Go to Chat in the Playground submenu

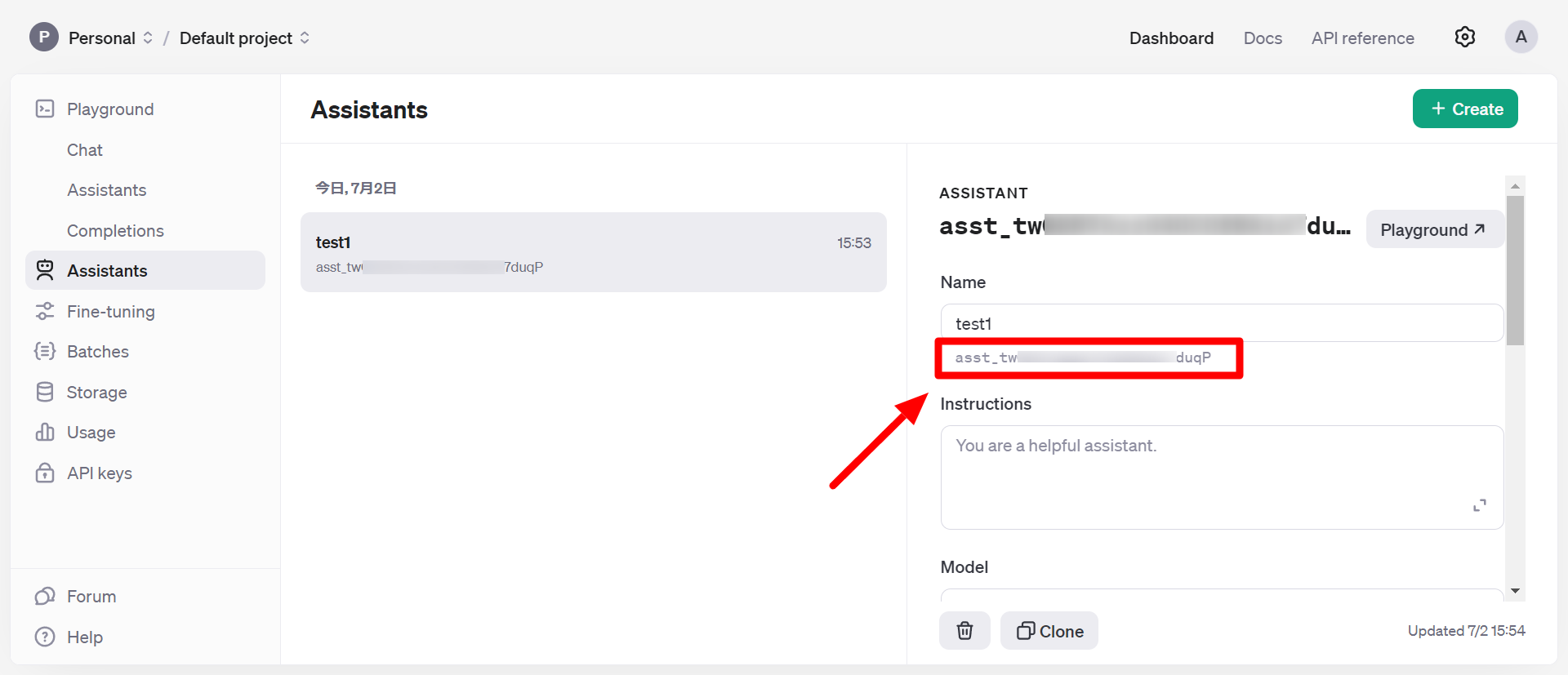click(85, 150)
